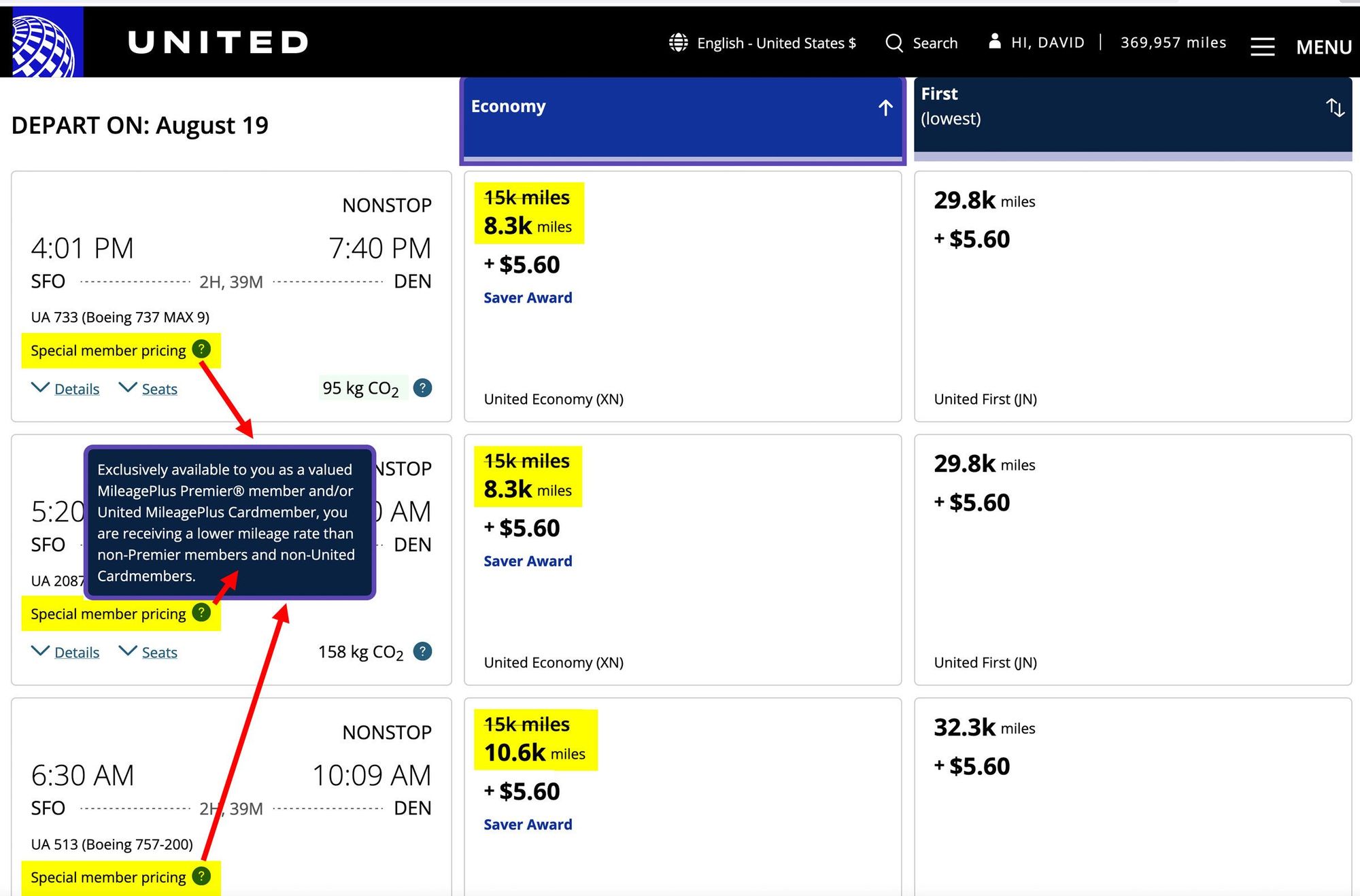Image resolution: width=1360 pixels, height=896 pixels.
Task: Click question mark on UA 733 special pricing
Action: click(201, 349)
